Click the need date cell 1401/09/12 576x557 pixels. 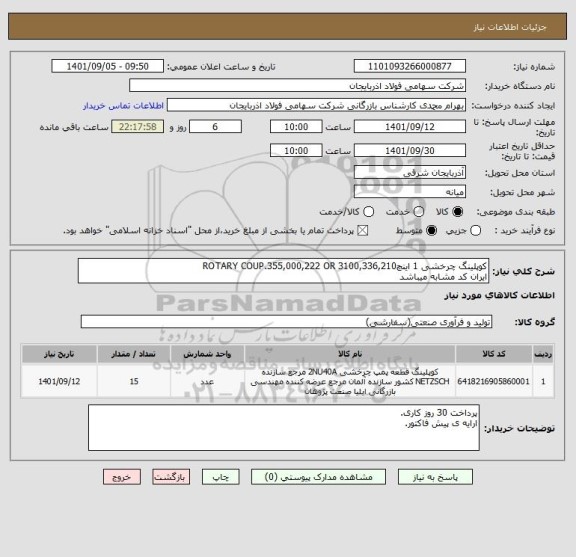[59, 382]
